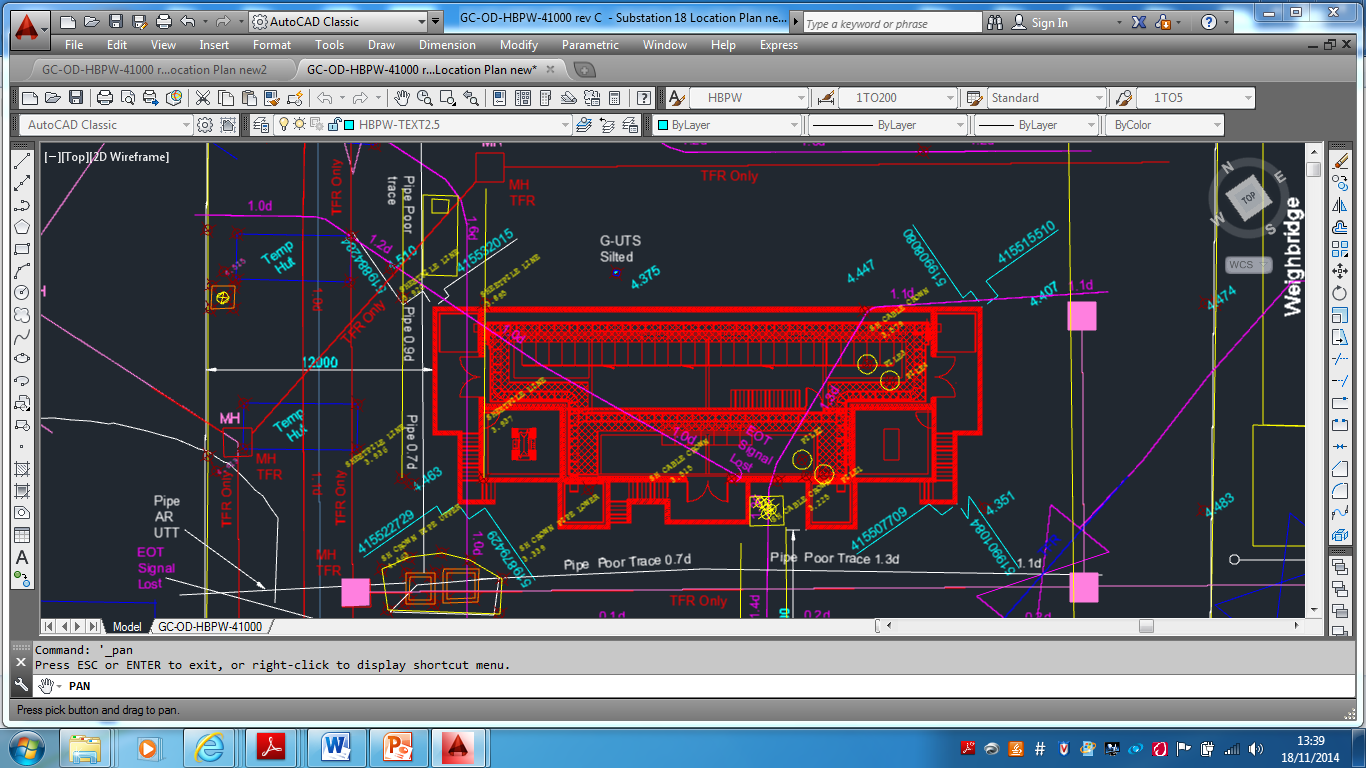
Task: Click the Pan hand icon in toolbar
Action: point(402,98)
